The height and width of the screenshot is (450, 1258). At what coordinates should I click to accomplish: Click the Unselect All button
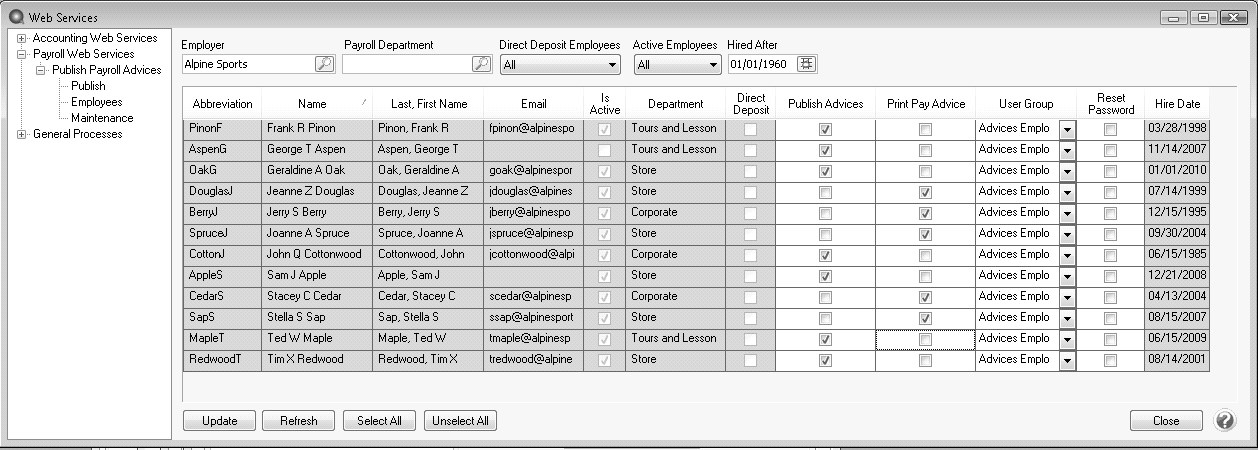pyautogui.click(x=460, y=421)
